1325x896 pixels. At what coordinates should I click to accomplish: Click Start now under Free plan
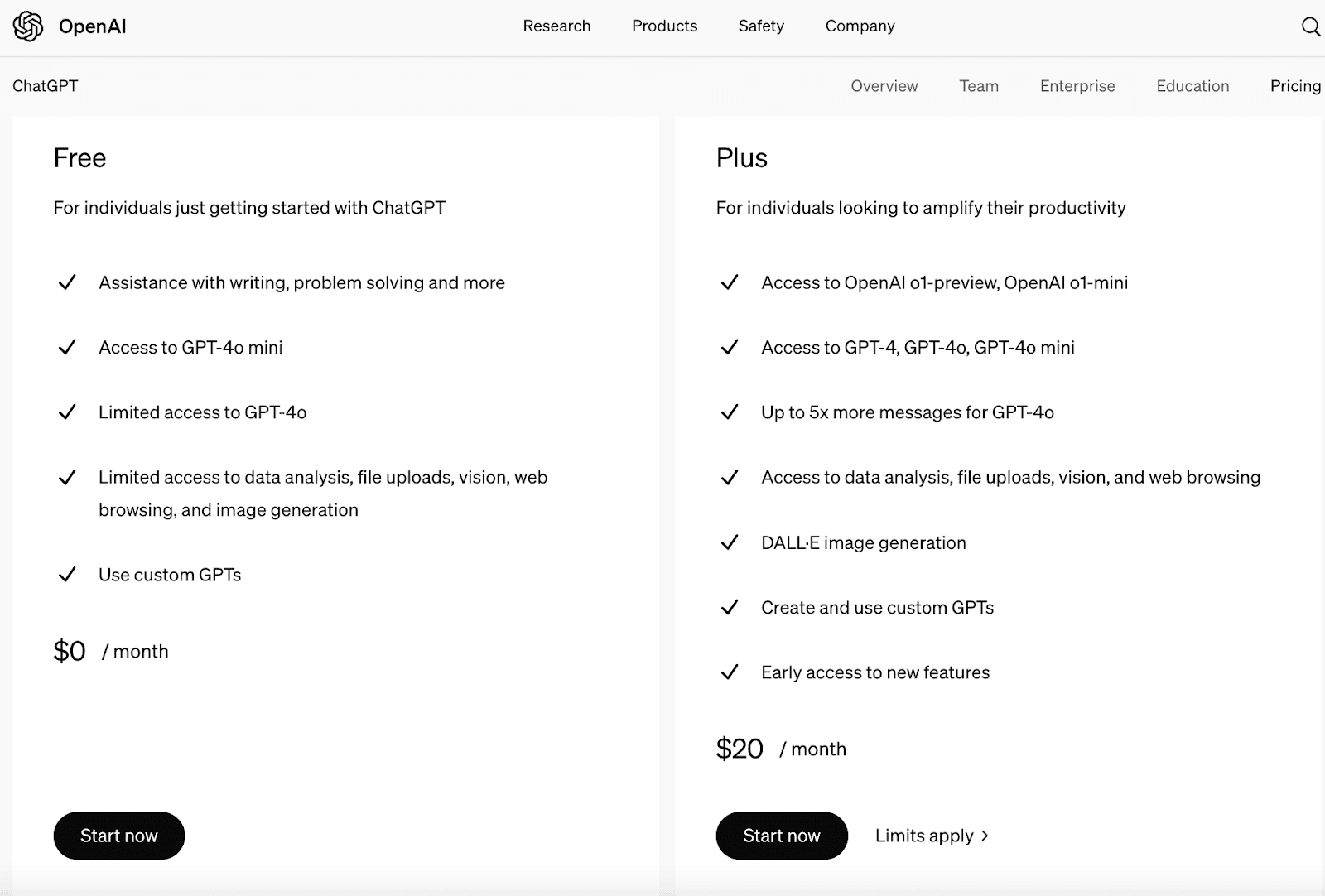119,836
